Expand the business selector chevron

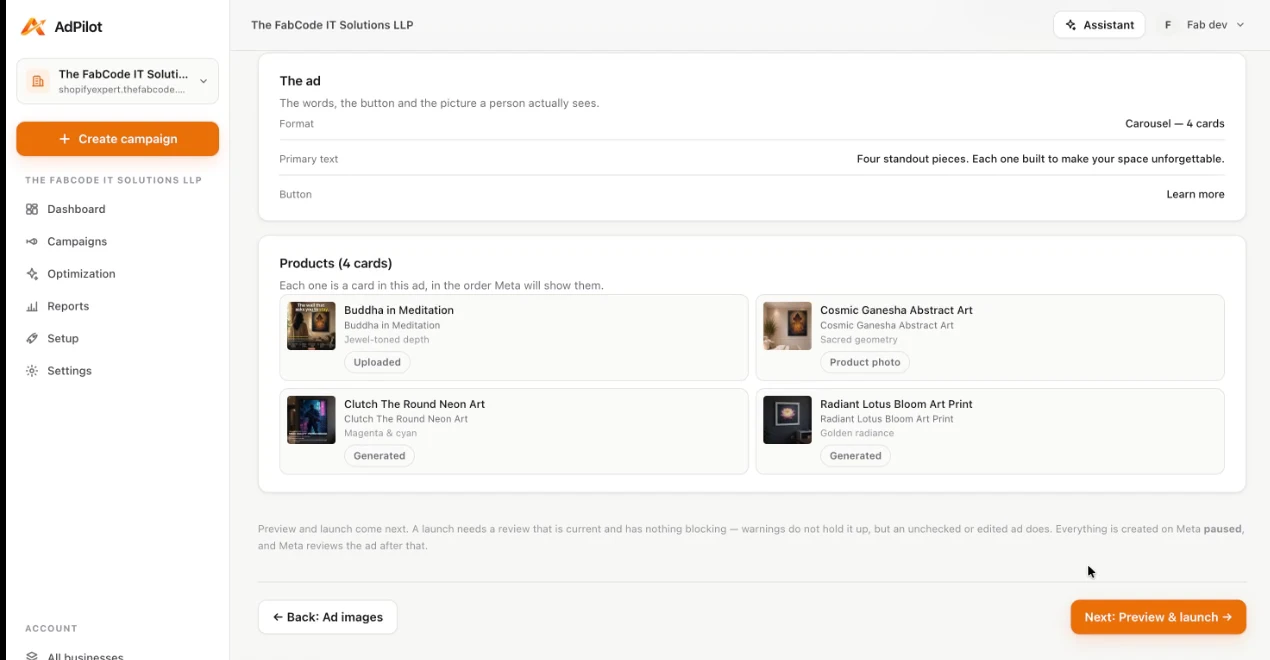[203, 81]
